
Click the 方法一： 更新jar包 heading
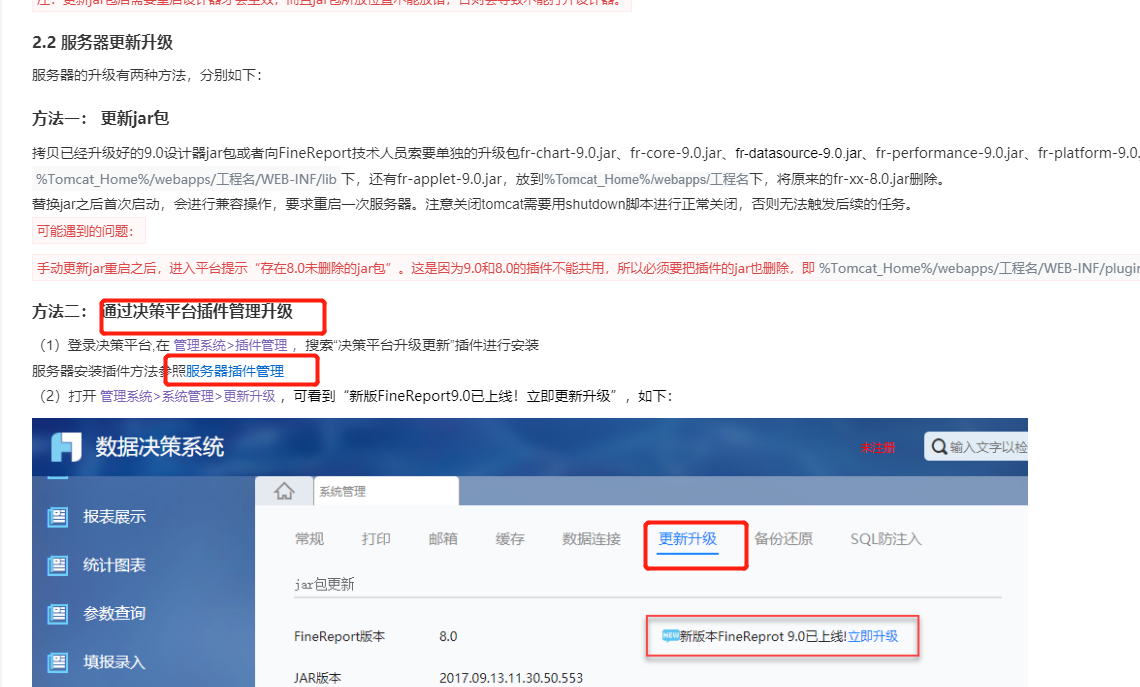(x=100, y=118)
